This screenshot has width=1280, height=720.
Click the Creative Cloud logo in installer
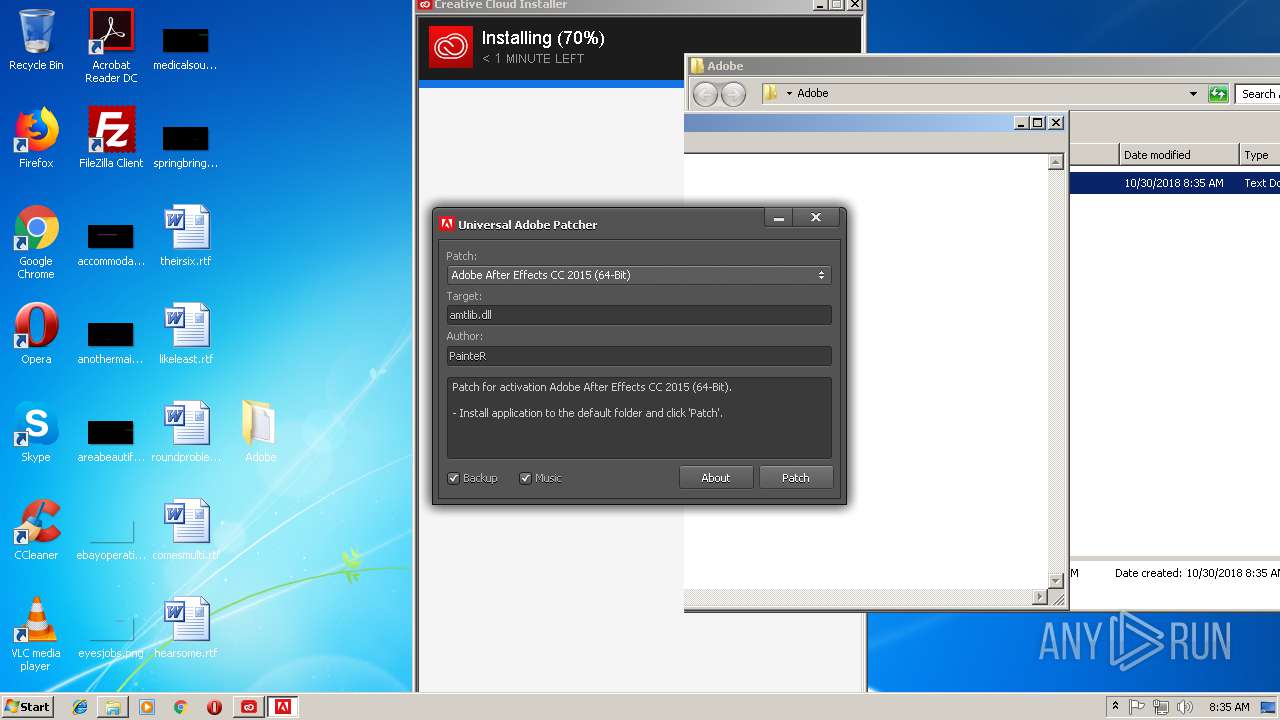coord(450,47)
